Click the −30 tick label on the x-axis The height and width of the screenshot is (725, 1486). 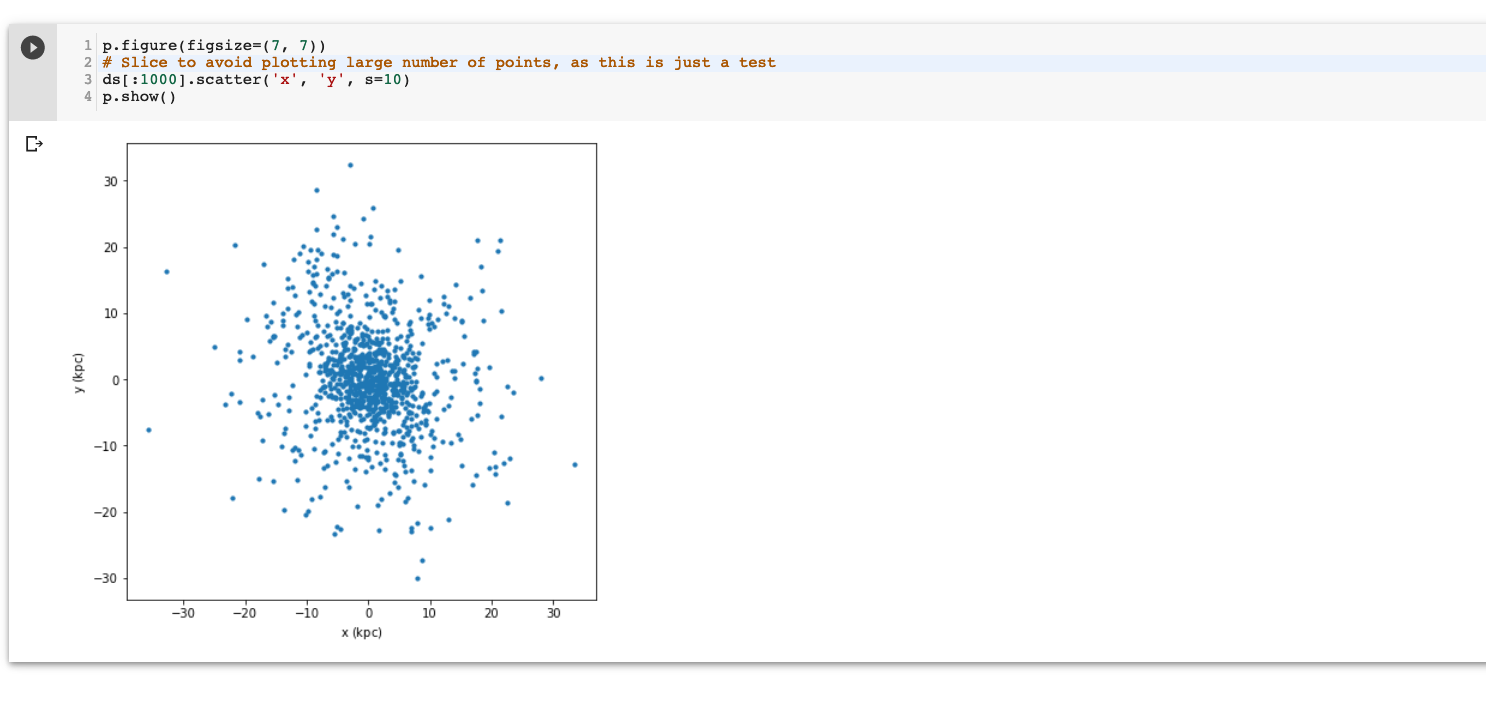185,612
